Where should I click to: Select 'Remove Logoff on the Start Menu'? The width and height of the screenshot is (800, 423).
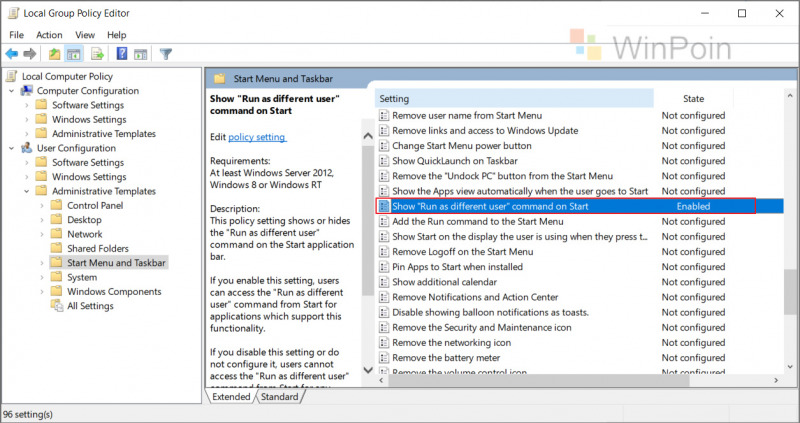[462, 252]
